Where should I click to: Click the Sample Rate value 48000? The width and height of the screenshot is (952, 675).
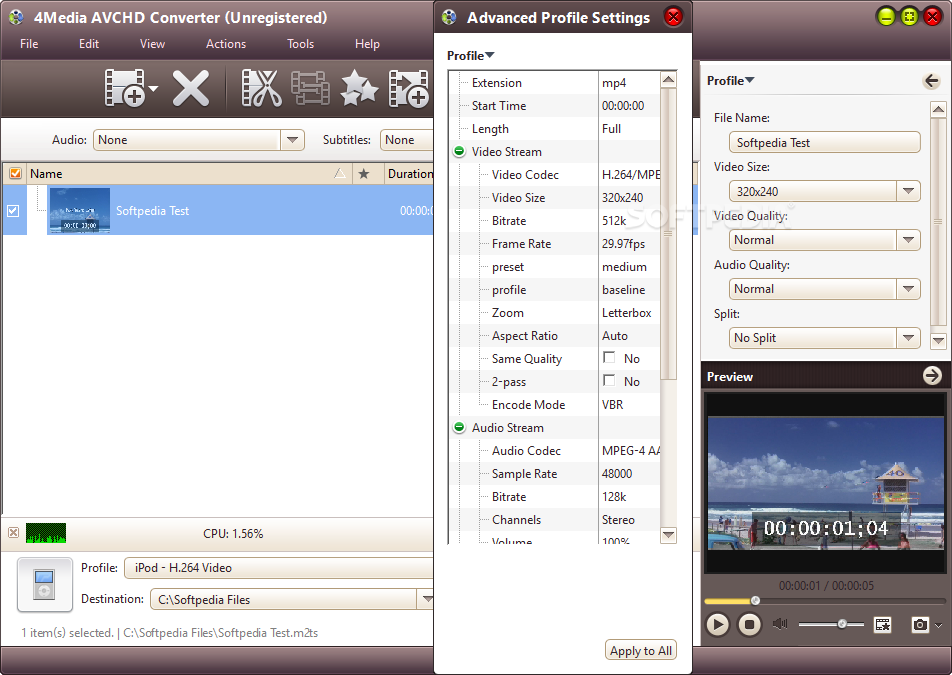pyautogui.click(x=617, y=473)
